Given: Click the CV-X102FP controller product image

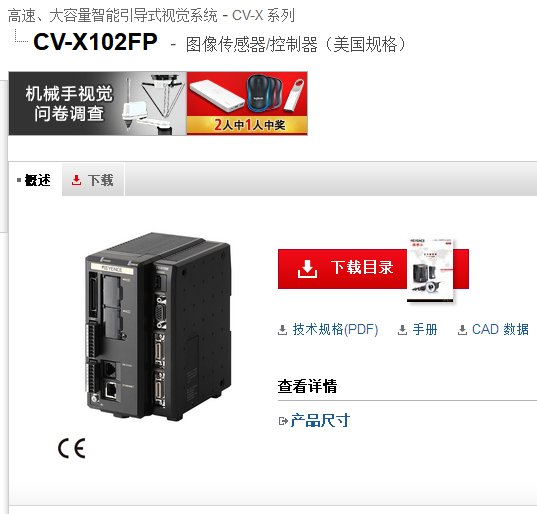Looking at the screenshot, I should coord(158,326).
